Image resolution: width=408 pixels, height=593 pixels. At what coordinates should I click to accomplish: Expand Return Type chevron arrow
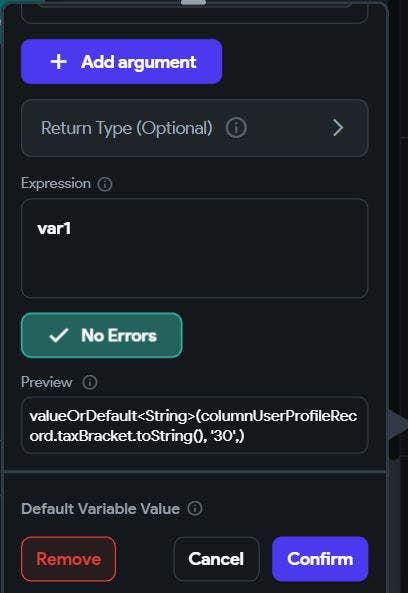[338, 128]
